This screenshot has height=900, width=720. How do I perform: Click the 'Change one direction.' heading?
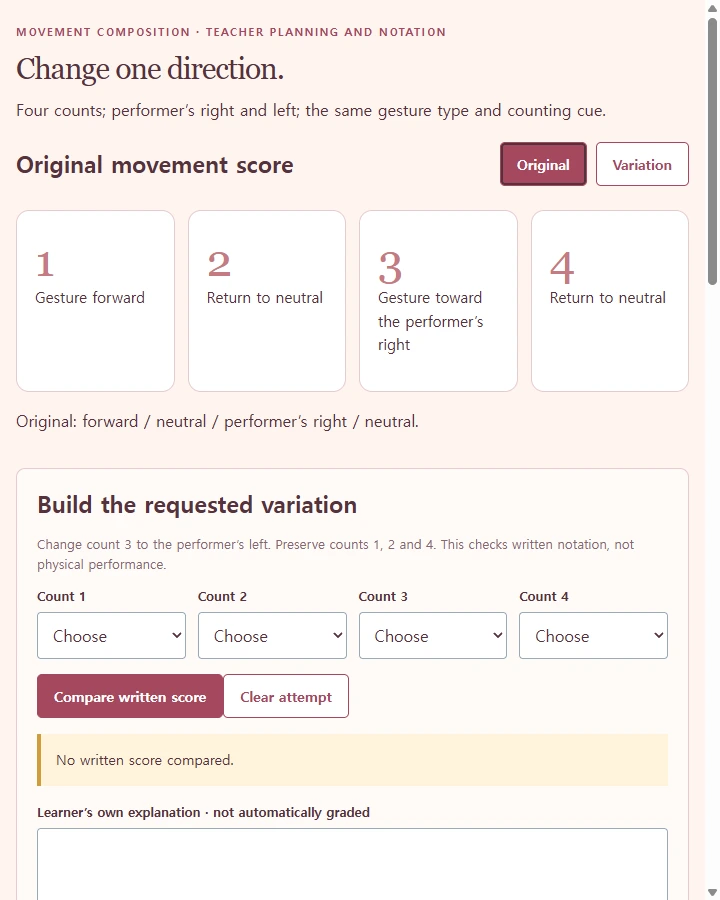tap(150, 69)
